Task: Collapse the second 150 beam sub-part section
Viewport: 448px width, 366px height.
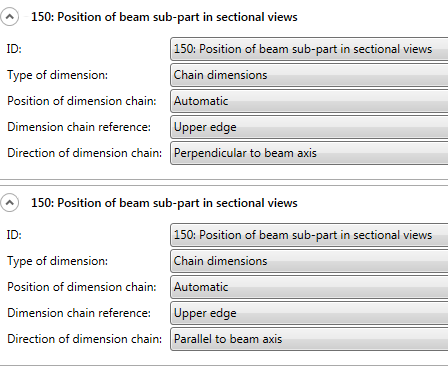Action: coord(10,203)
